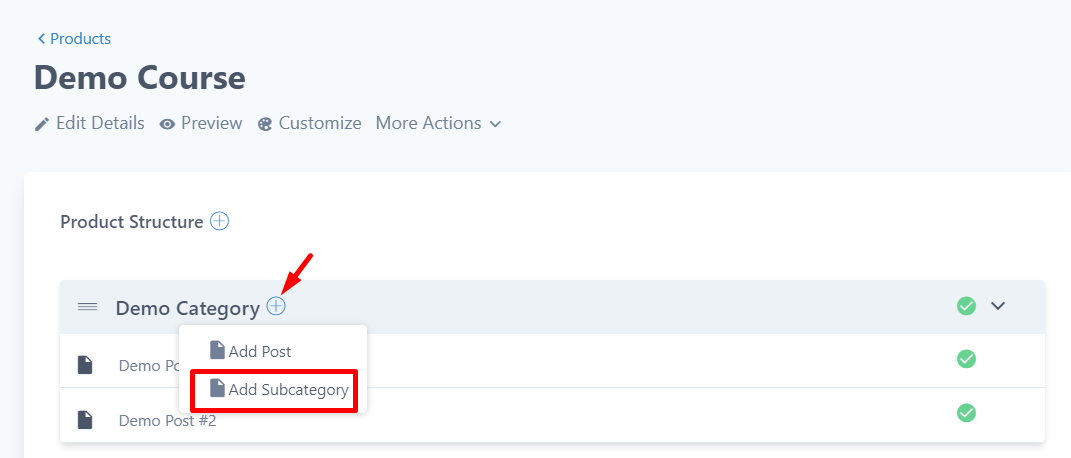The image size is (1071, 458).
Task: Toggle Demo Category's green published checkmark
Action: pyautogui.click(x=966, y=306)
